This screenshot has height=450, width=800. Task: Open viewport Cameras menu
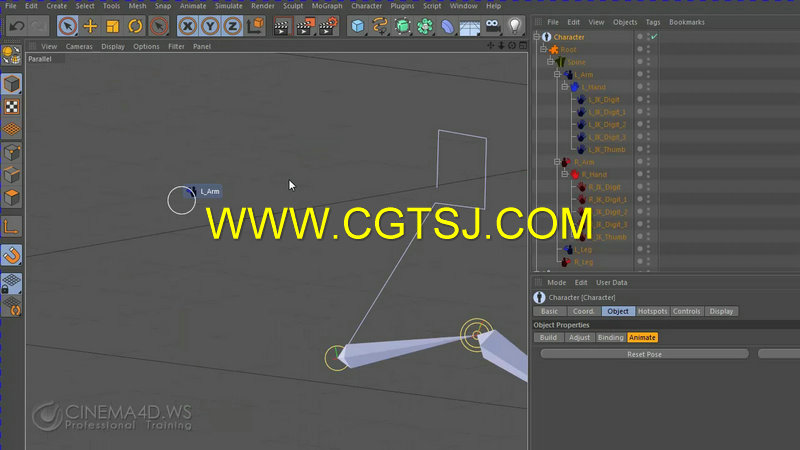79,46
